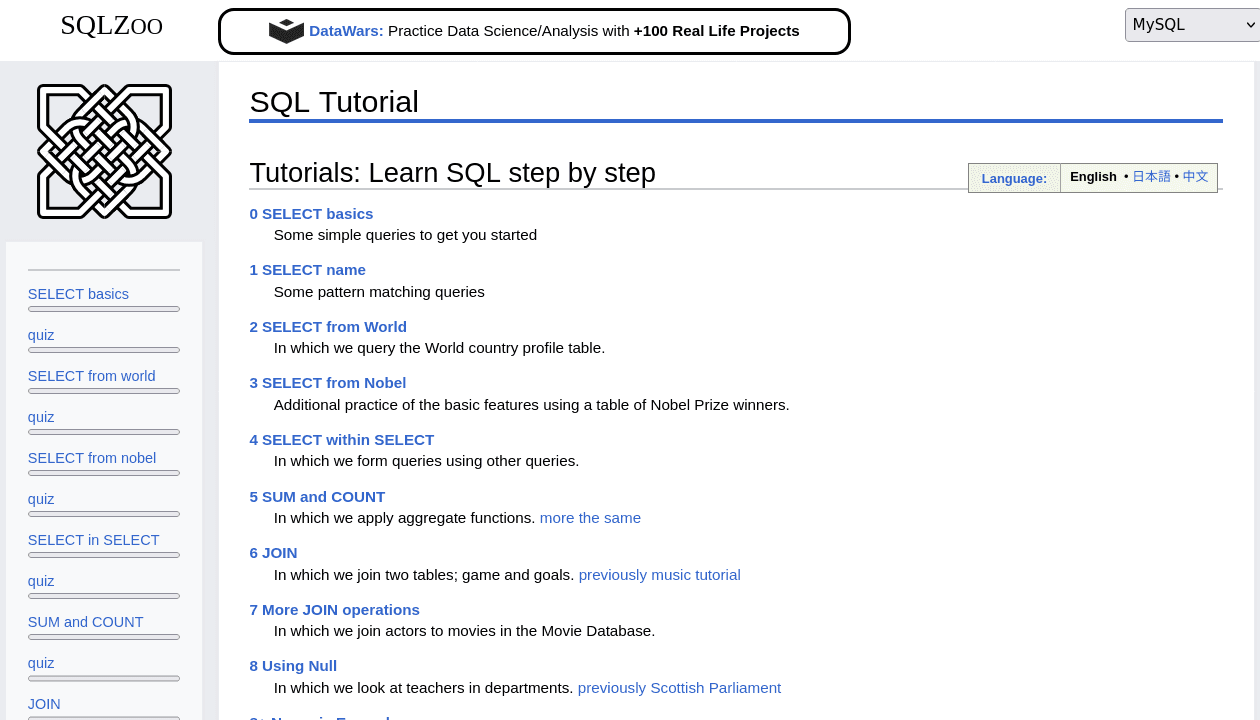The width and height of the screenshot is (1260, 720).
Task: Open the '0 SELECT basics' tutorial
Action: 311,213
